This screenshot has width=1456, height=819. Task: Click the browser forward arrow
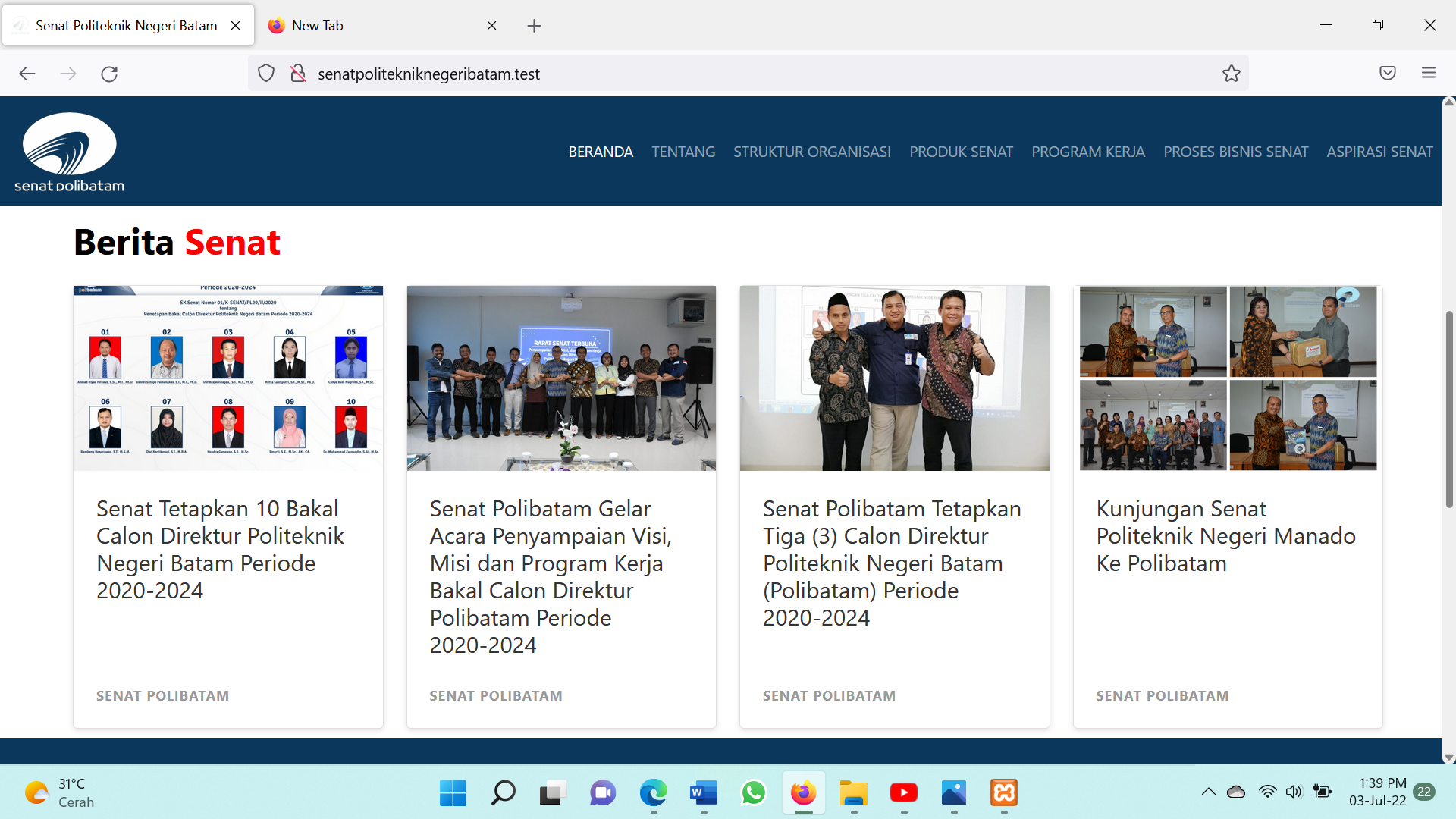tap(68, 74)
